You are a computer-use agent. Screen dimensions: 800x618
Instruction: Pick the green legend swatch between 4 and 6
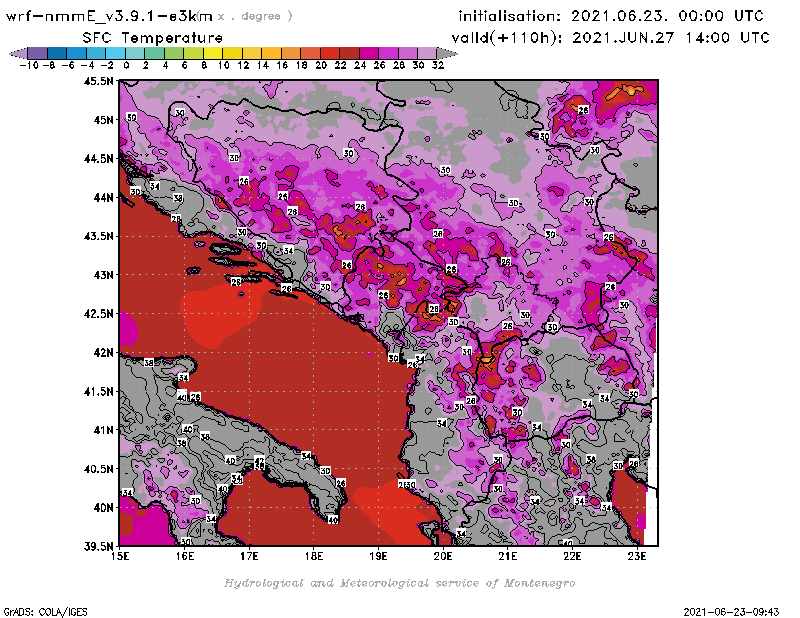[174, 53]
